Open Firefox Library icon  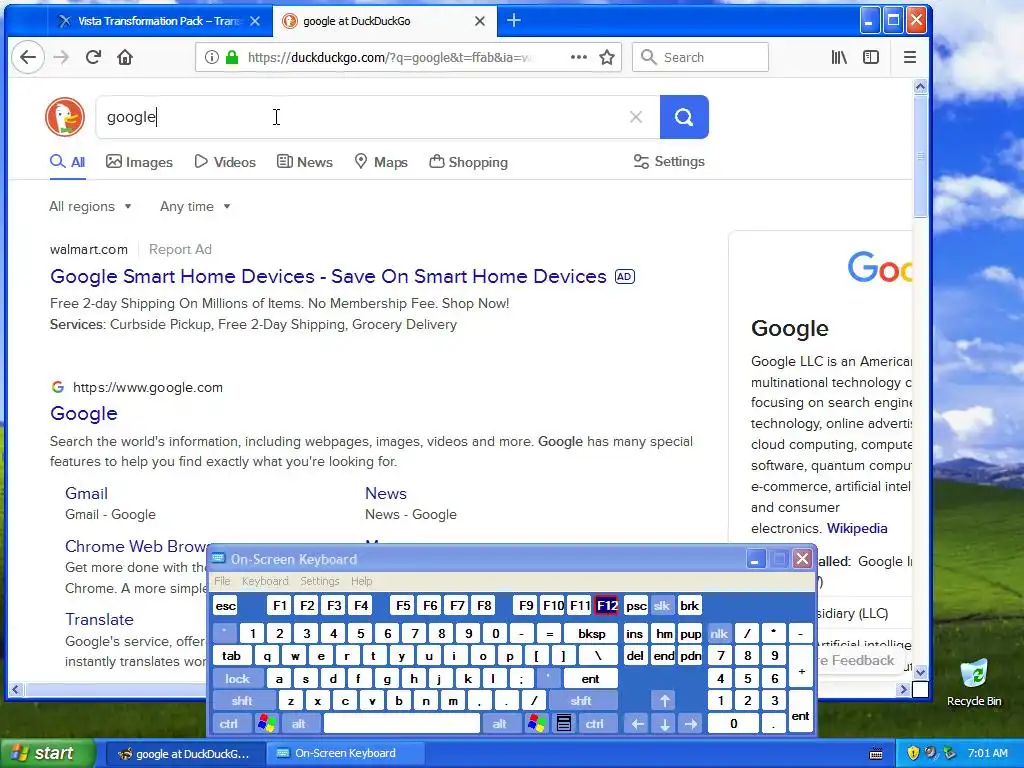[839, 57]
